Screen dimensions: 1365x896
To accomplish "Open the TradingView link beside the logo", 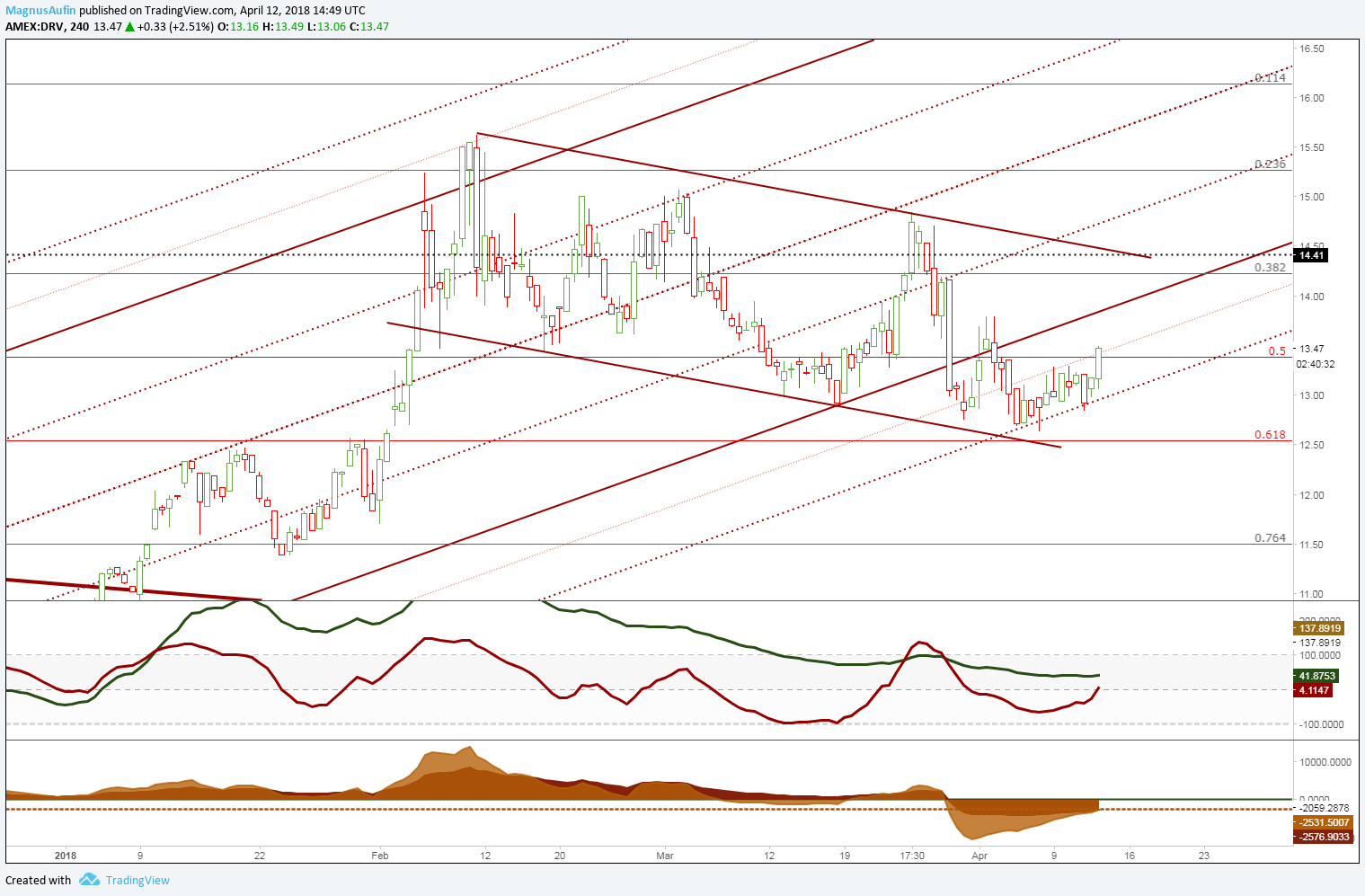I will (137, 880).
